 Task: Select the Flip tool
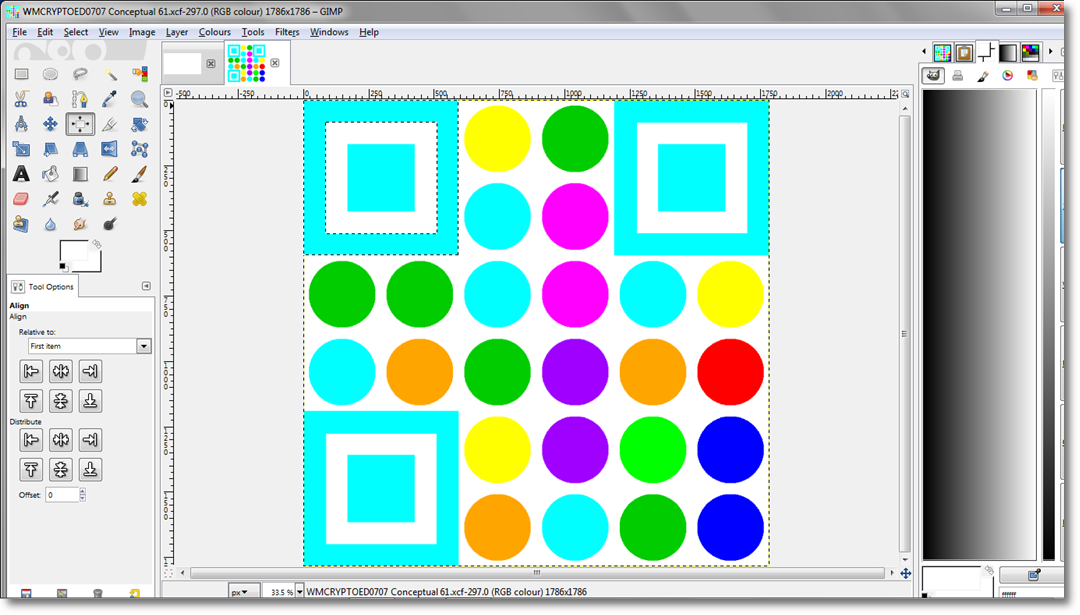click(x=110, y=149)
